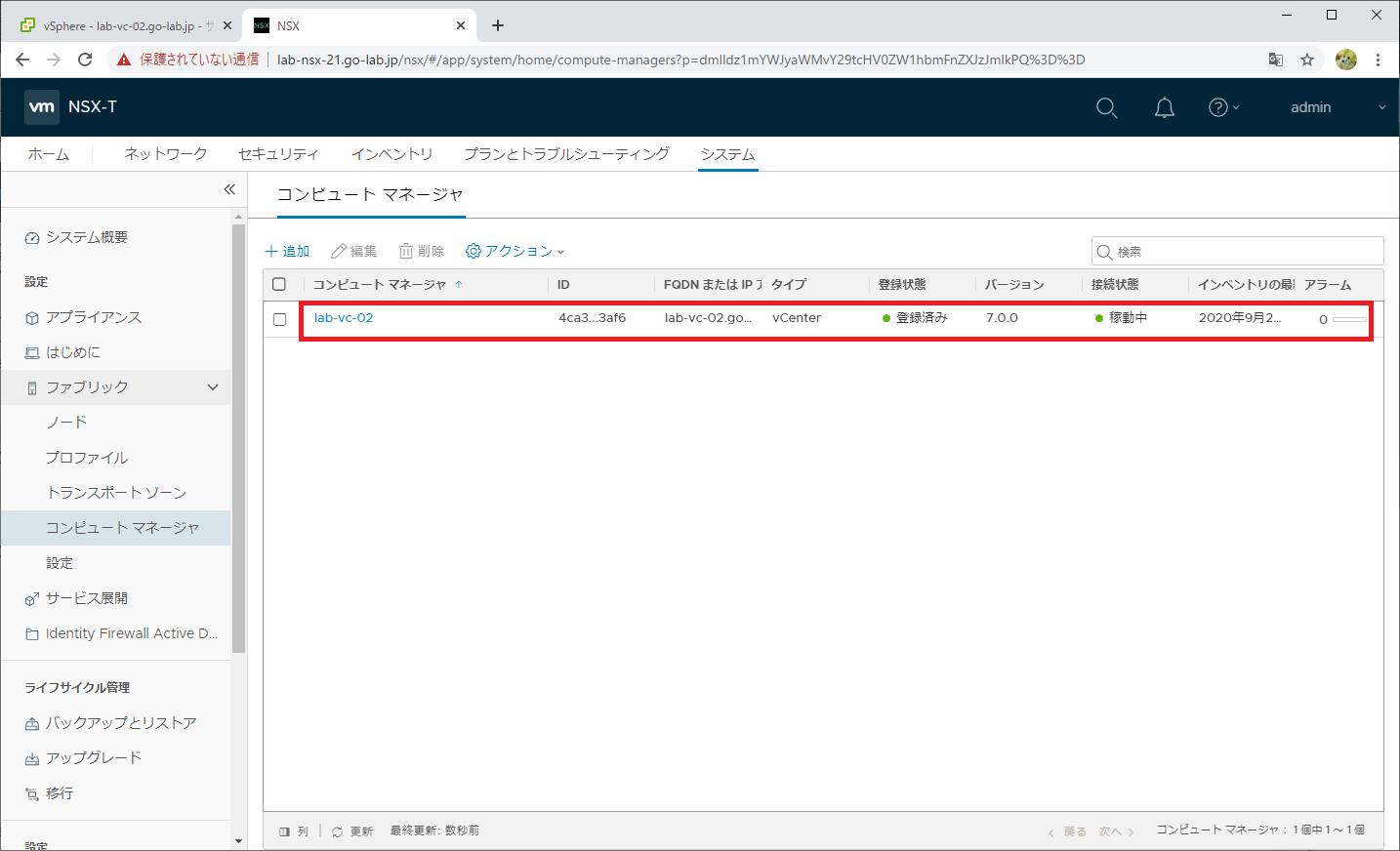Click the 稼動中 connection status
Screen dimensions: 1400x851
pos(1122,318)
